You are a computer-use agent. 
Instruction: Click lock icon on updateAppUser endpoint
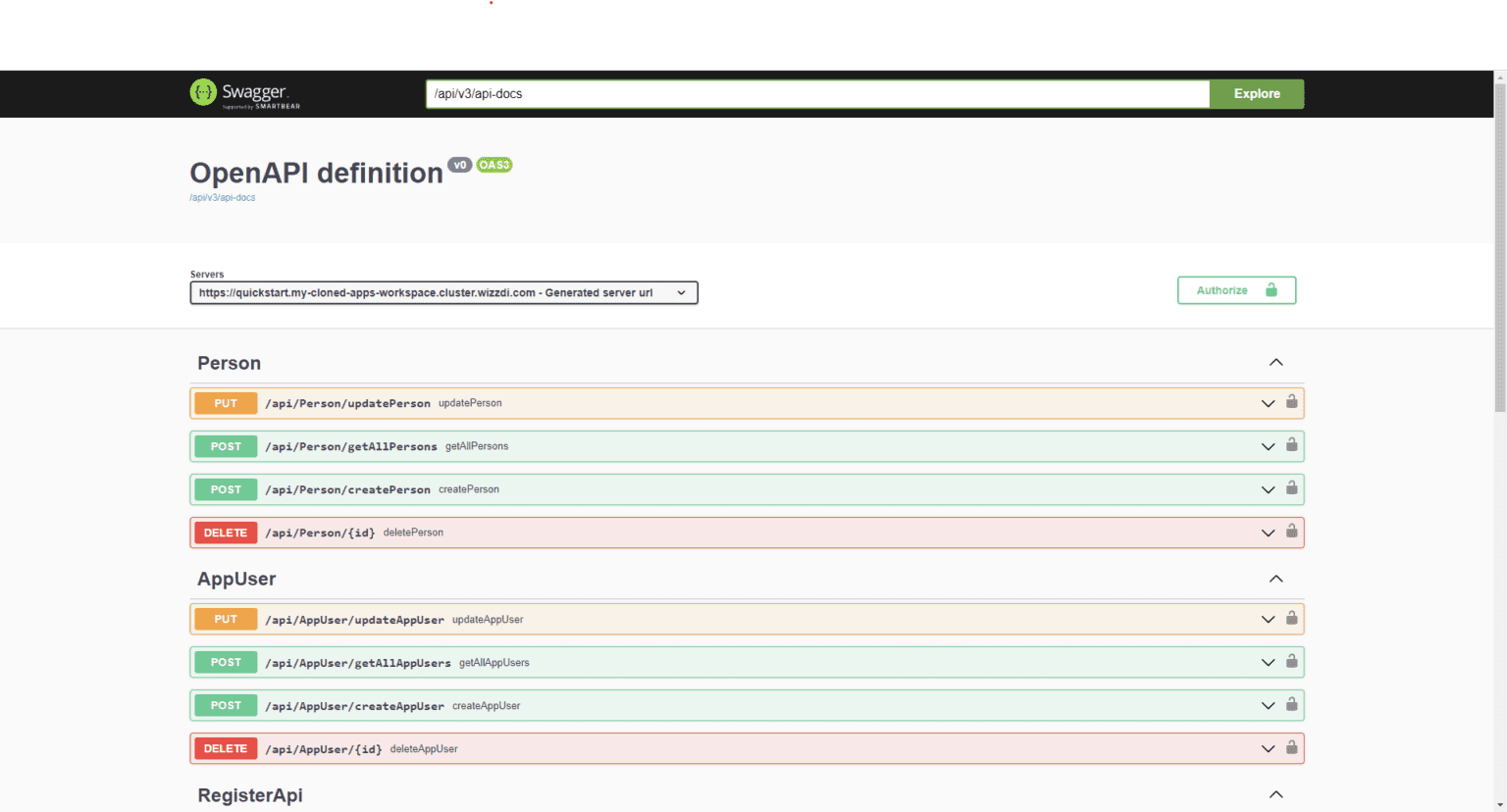[x=1291, y=619]
